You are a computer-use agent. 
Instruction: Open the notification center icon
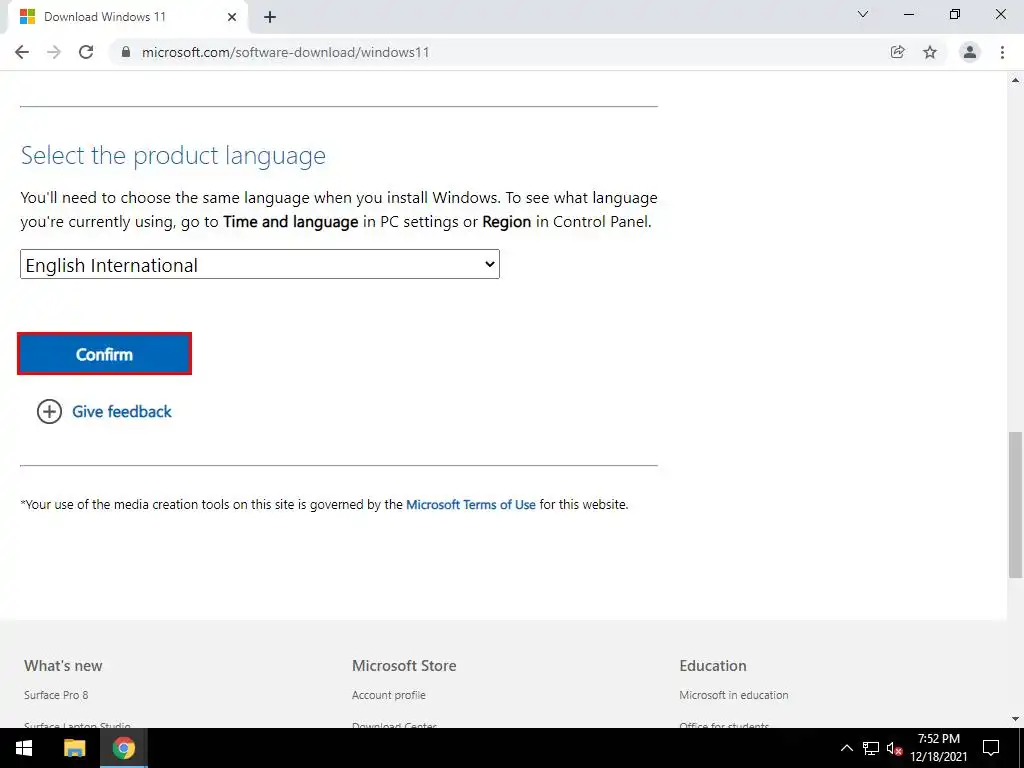[x=991, y=748]
